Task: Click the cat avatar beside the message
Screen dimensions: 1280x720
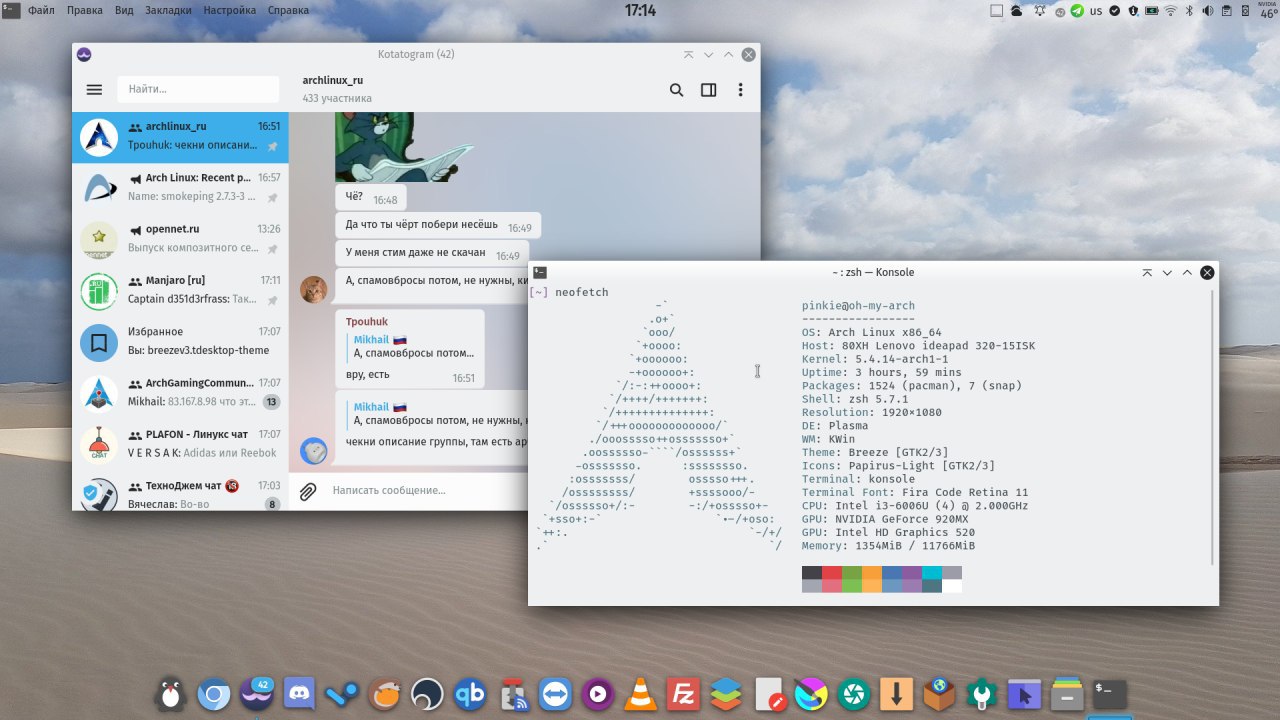Action: click(313, 290)
